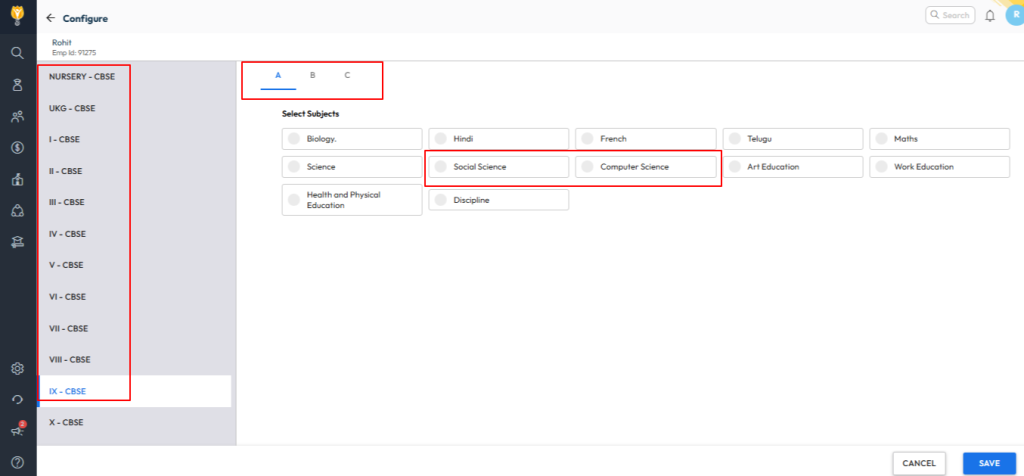
Task: Open the settings gear in sidebar
Action: coord(17,368)
